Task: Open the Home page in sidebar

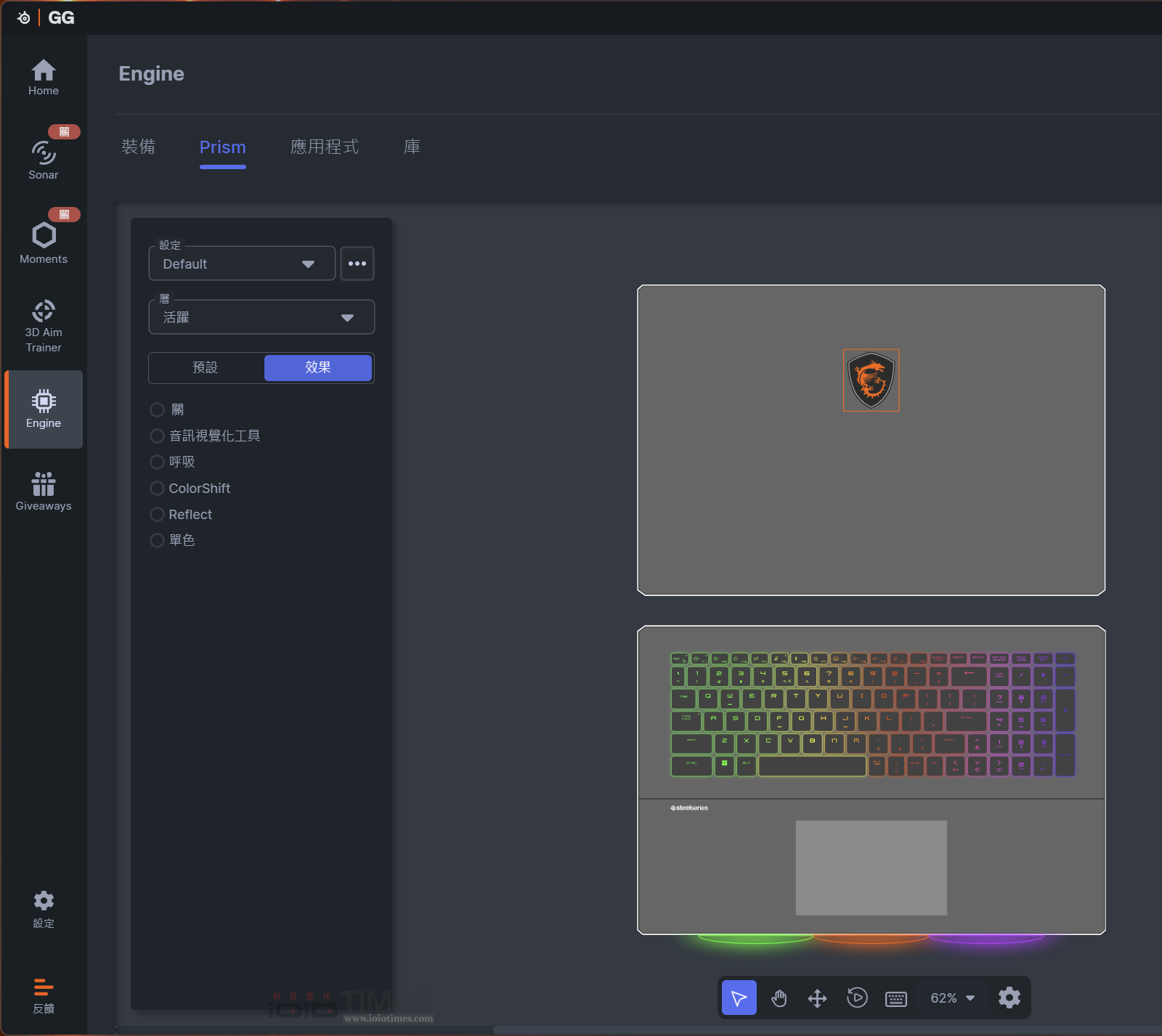Action: click(44, 78)
